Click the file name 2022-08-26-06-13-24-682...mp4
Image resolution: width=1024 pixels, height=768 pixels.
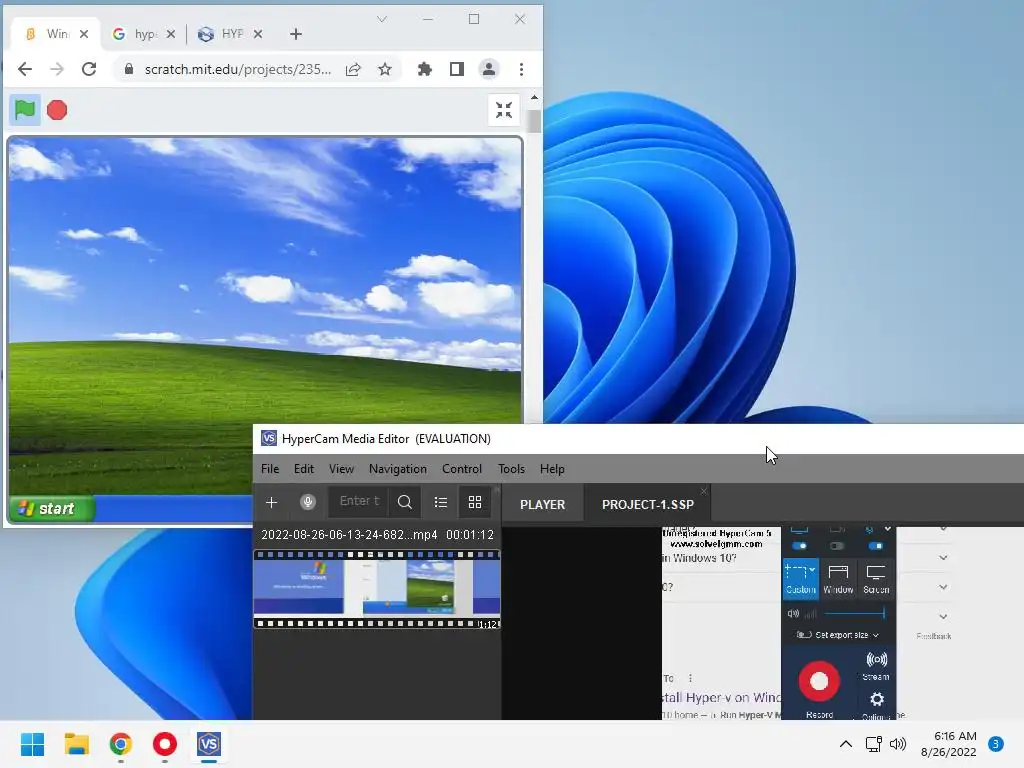tap(349, 535)
